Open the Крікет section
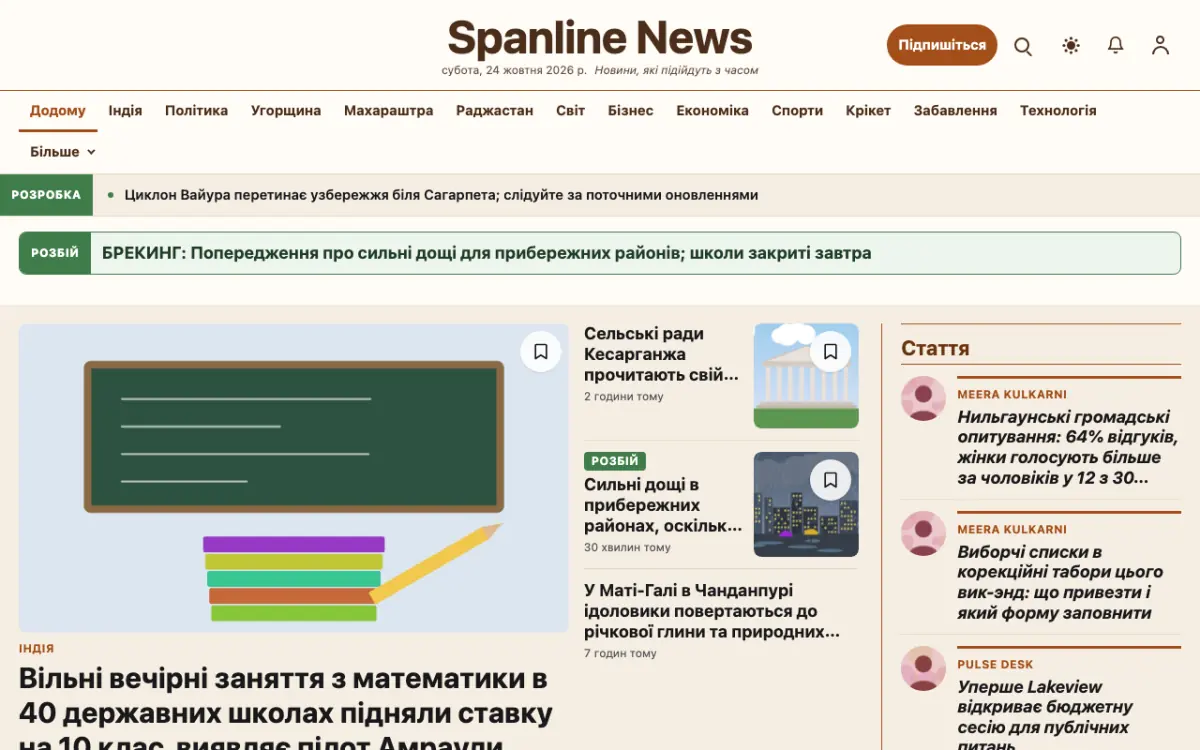This screenshot has height=750, width=1200. click(868, 111)
